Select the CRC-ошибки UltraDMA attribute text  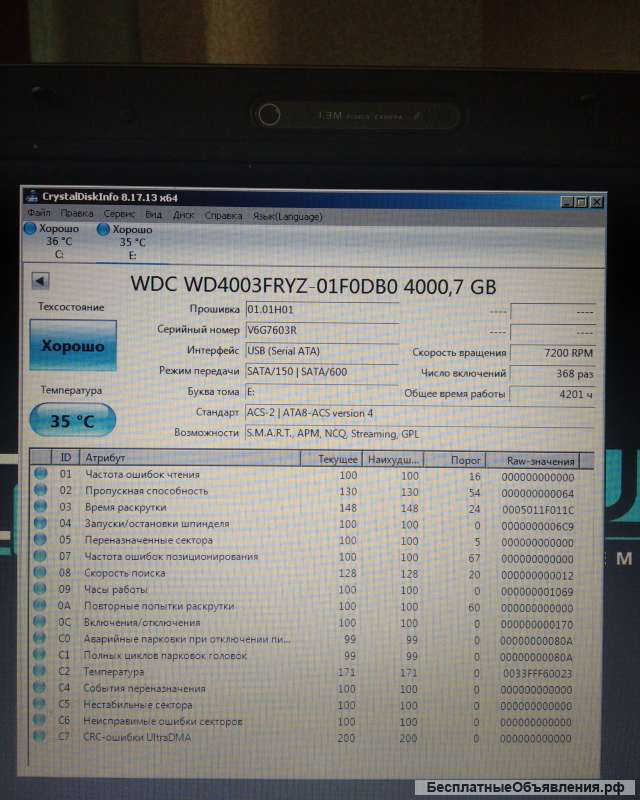tap(137, 737)
